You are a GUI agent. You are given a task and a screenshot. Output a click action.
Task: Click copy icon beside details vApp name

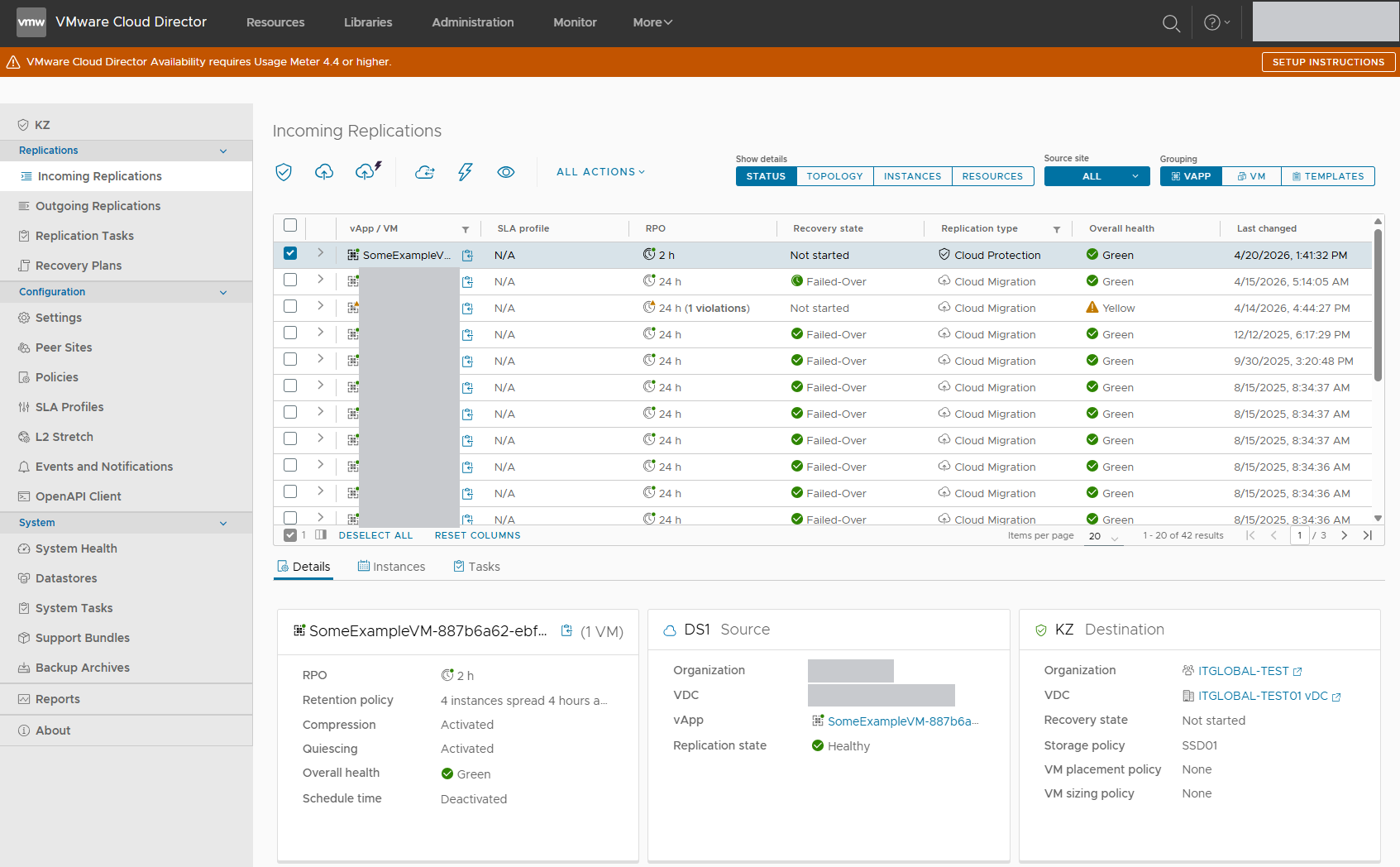566,630
